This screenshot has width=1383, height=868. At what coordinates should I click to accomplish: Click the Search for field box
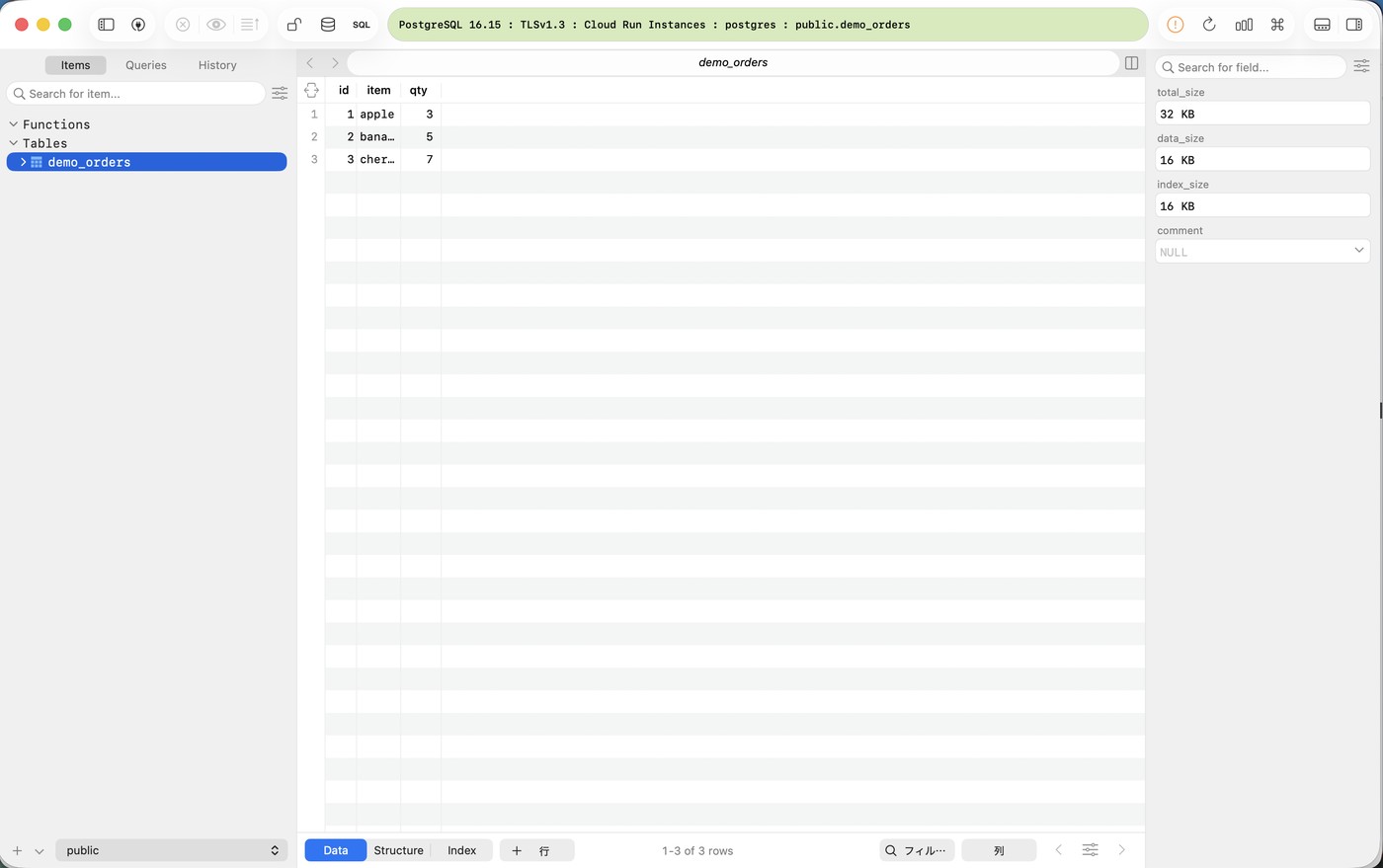[1251, 67]
